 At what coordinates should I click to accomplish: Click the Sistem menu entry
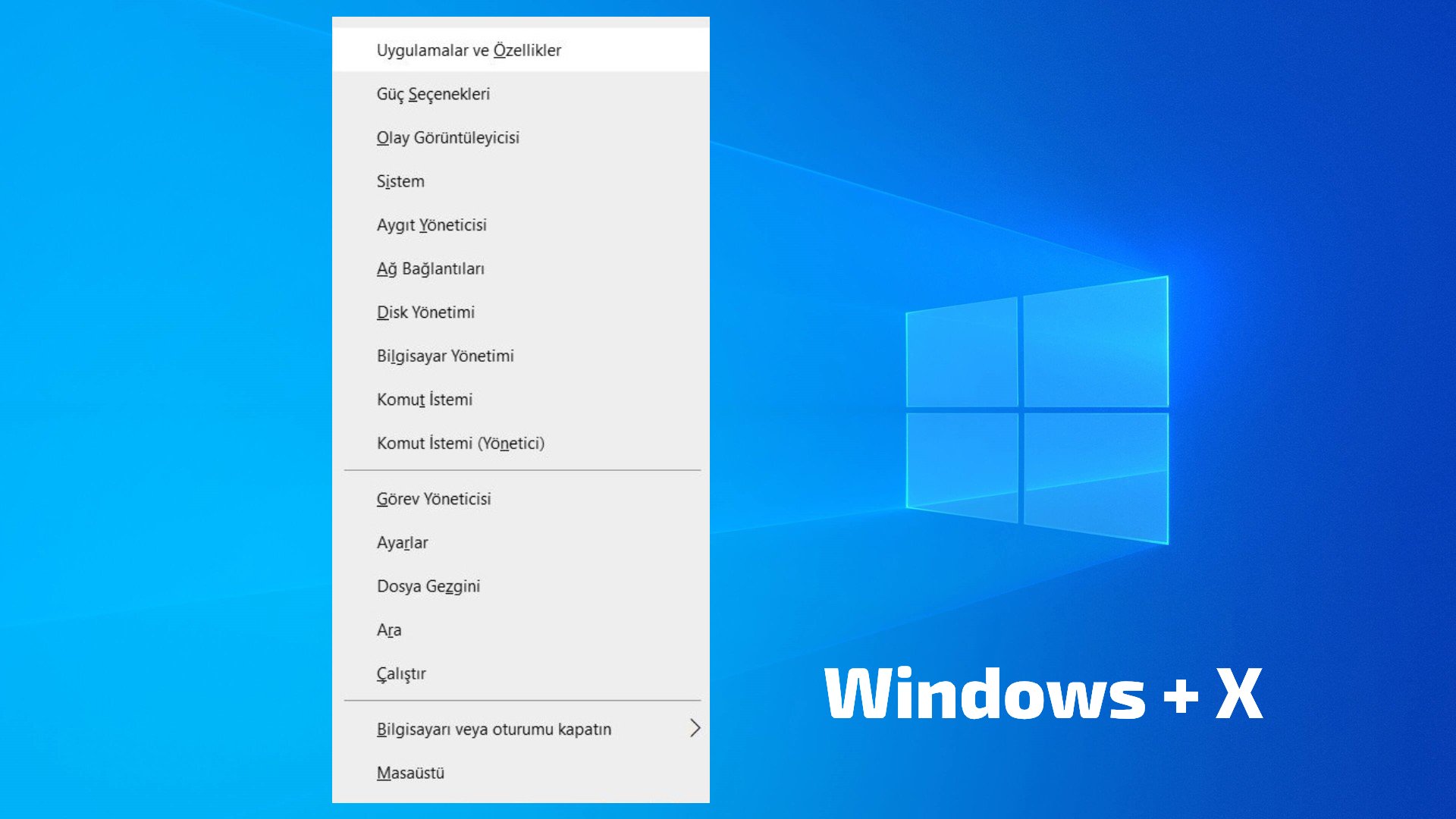point(521,181)
